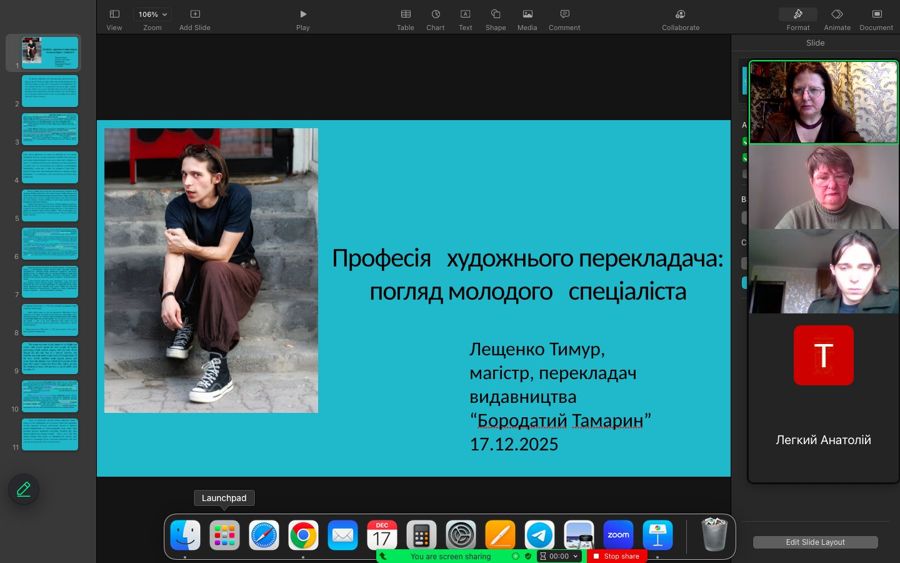Toggle the Format inspector panel
The height and width of the screenshot is (563, 900).
point(797,14)
